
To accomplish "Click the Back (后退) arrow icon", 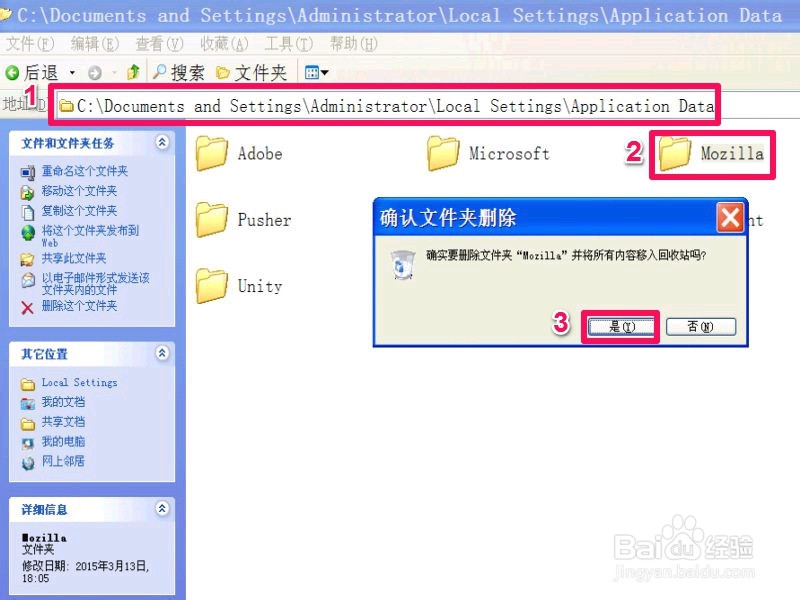I will 12,73.
